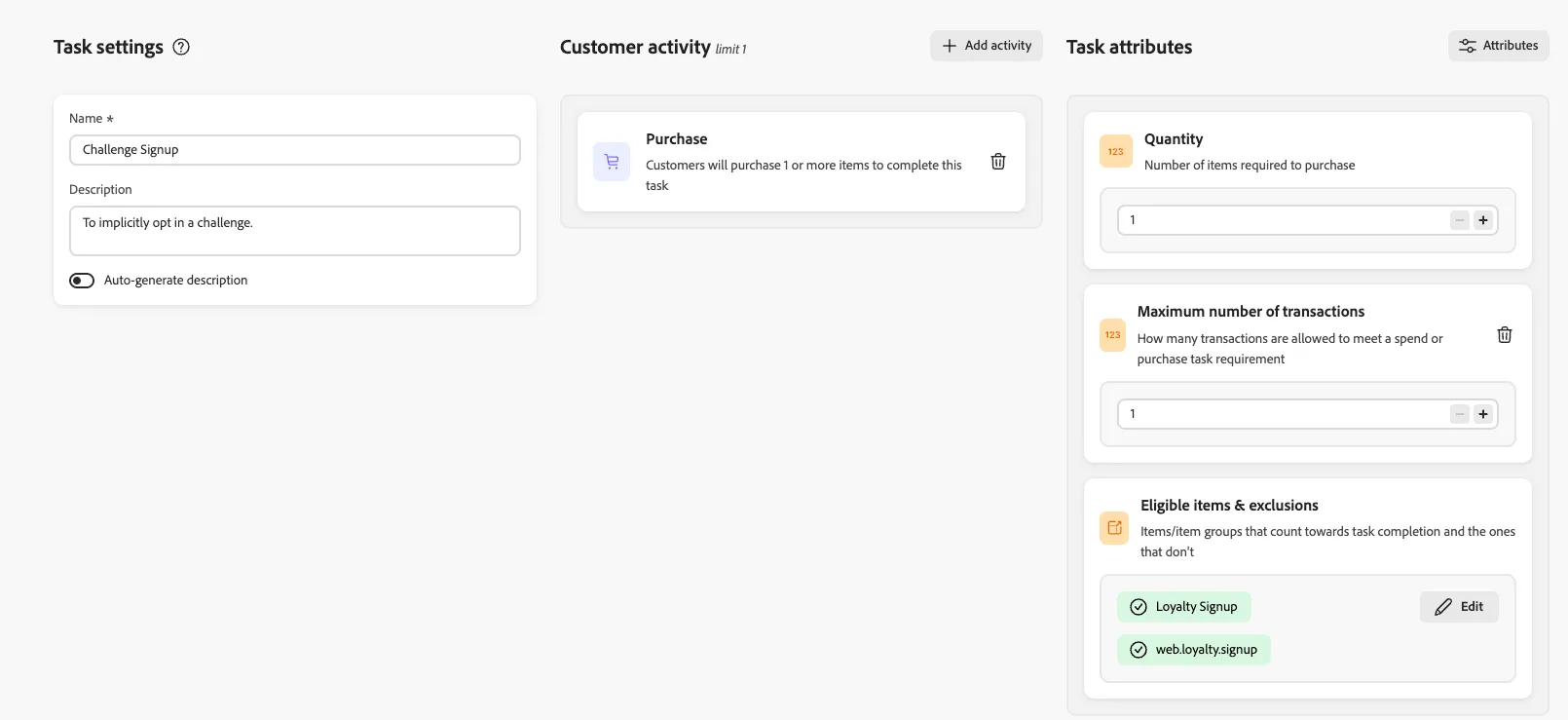Edit the eligible items list
Viewport: 1568px width, 720px height.
tap(1459, 607)
